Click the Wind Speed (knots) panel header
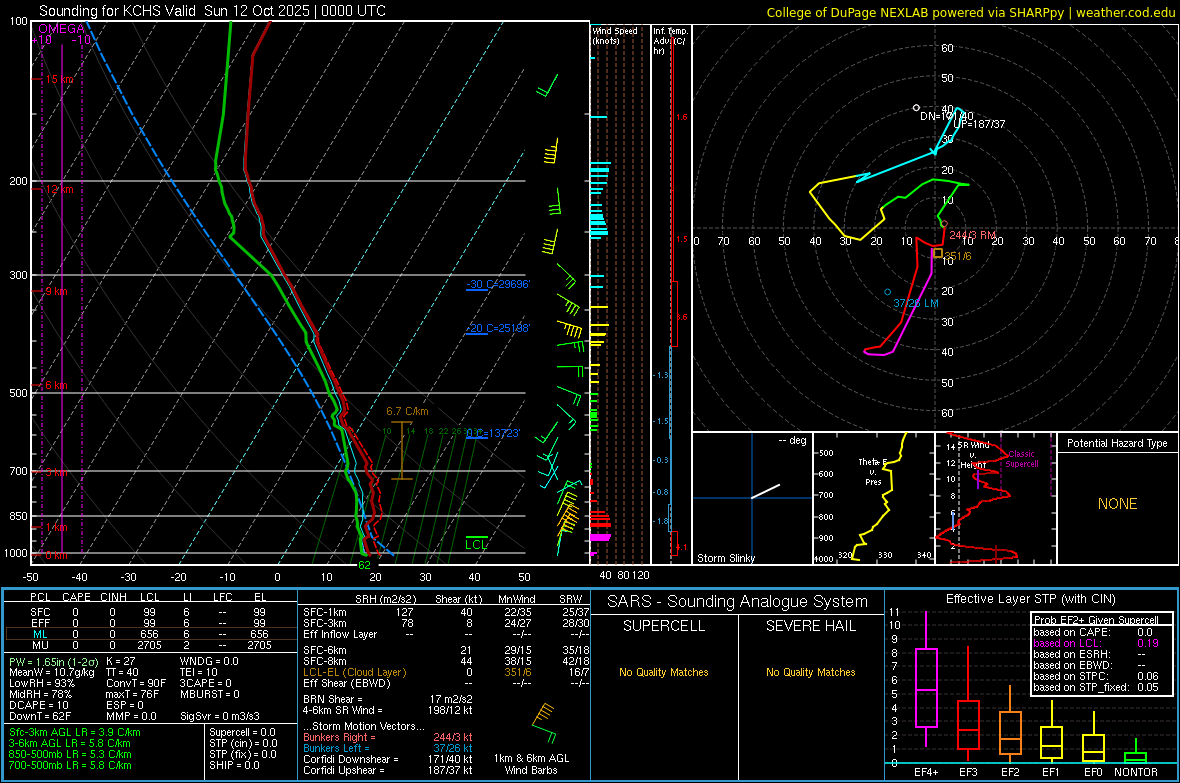Screen dimensions: 1180x783 (615, 35)
